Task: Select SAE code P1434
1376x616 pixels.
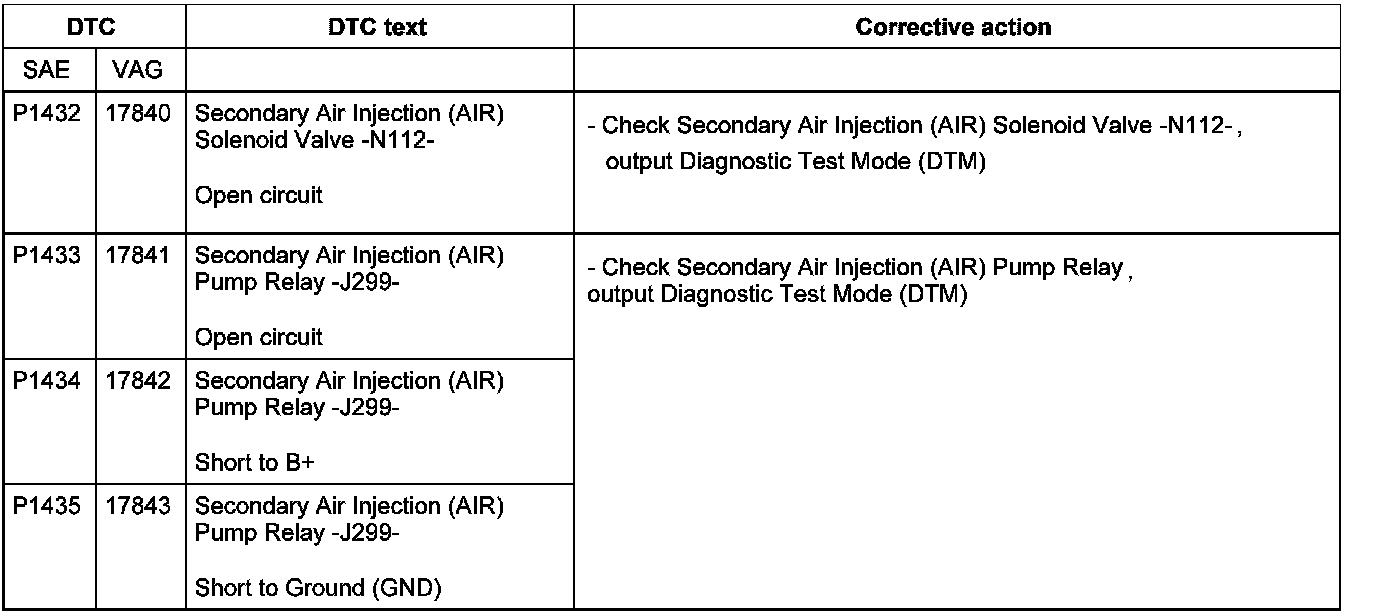Action: coord(49,381)
